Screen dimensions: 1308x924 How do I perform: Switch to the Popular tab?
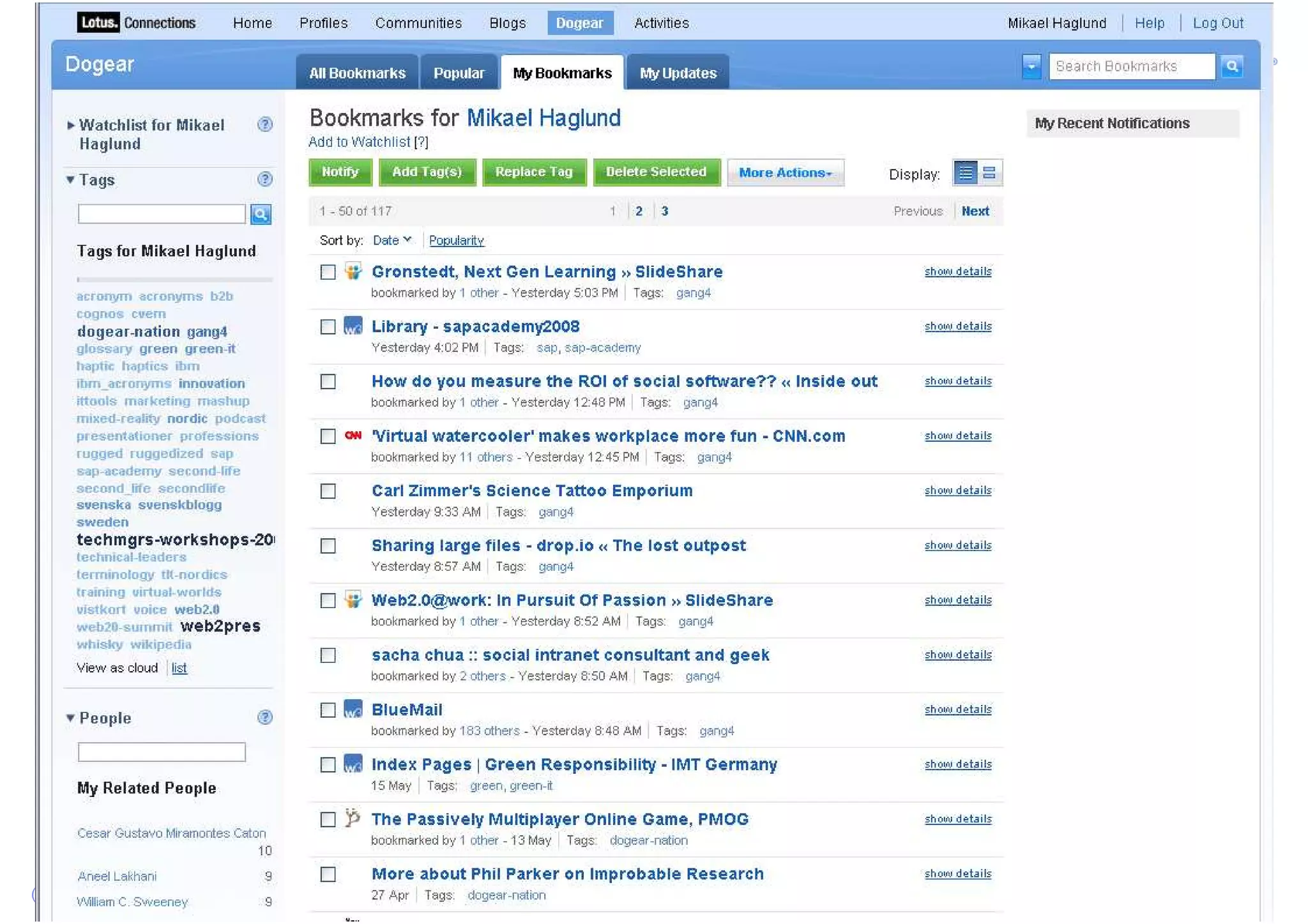coord(459,73)
